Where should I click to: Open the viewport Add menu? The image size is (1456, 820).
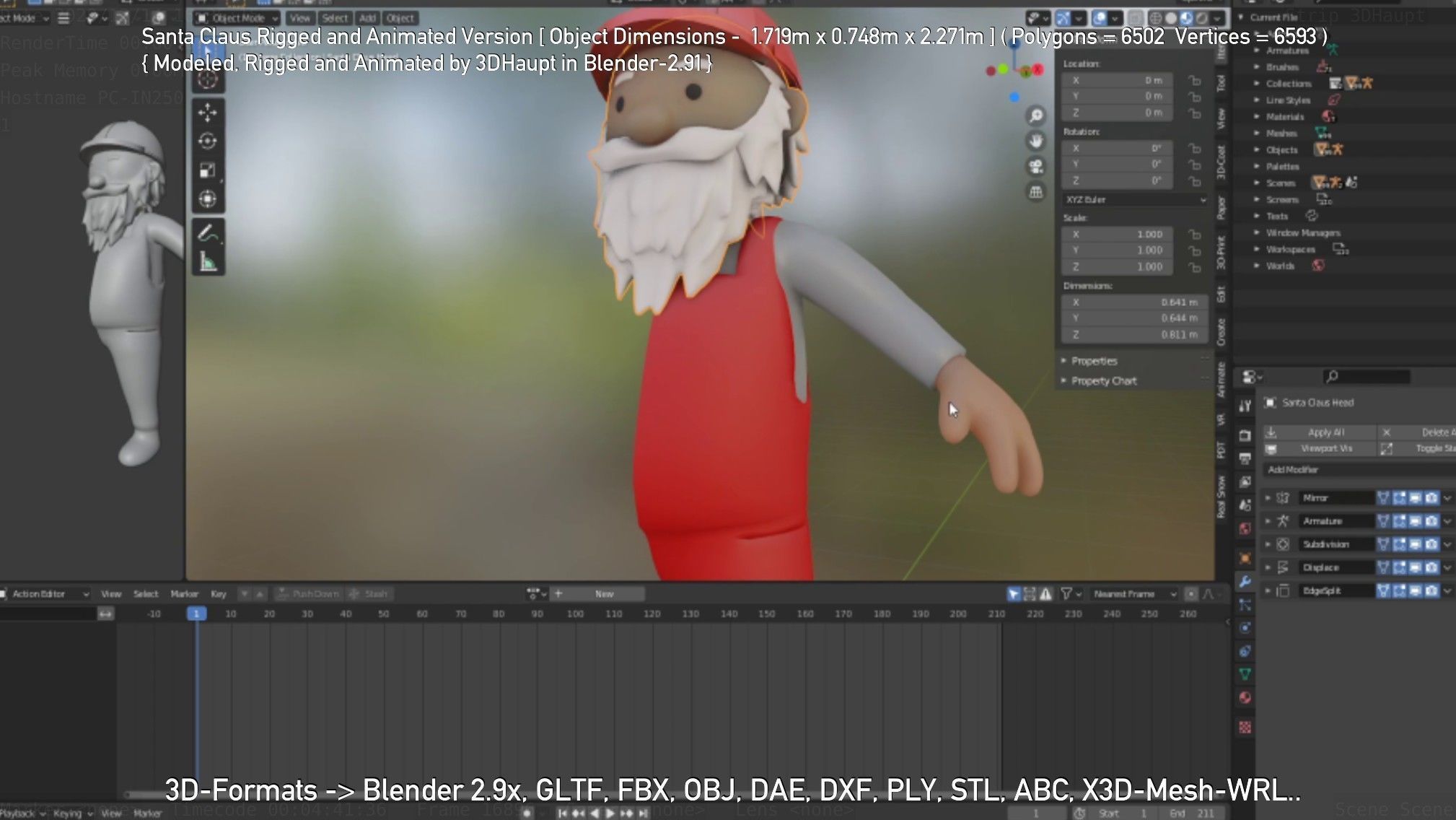pyautogui.click(x=368, y=18)
